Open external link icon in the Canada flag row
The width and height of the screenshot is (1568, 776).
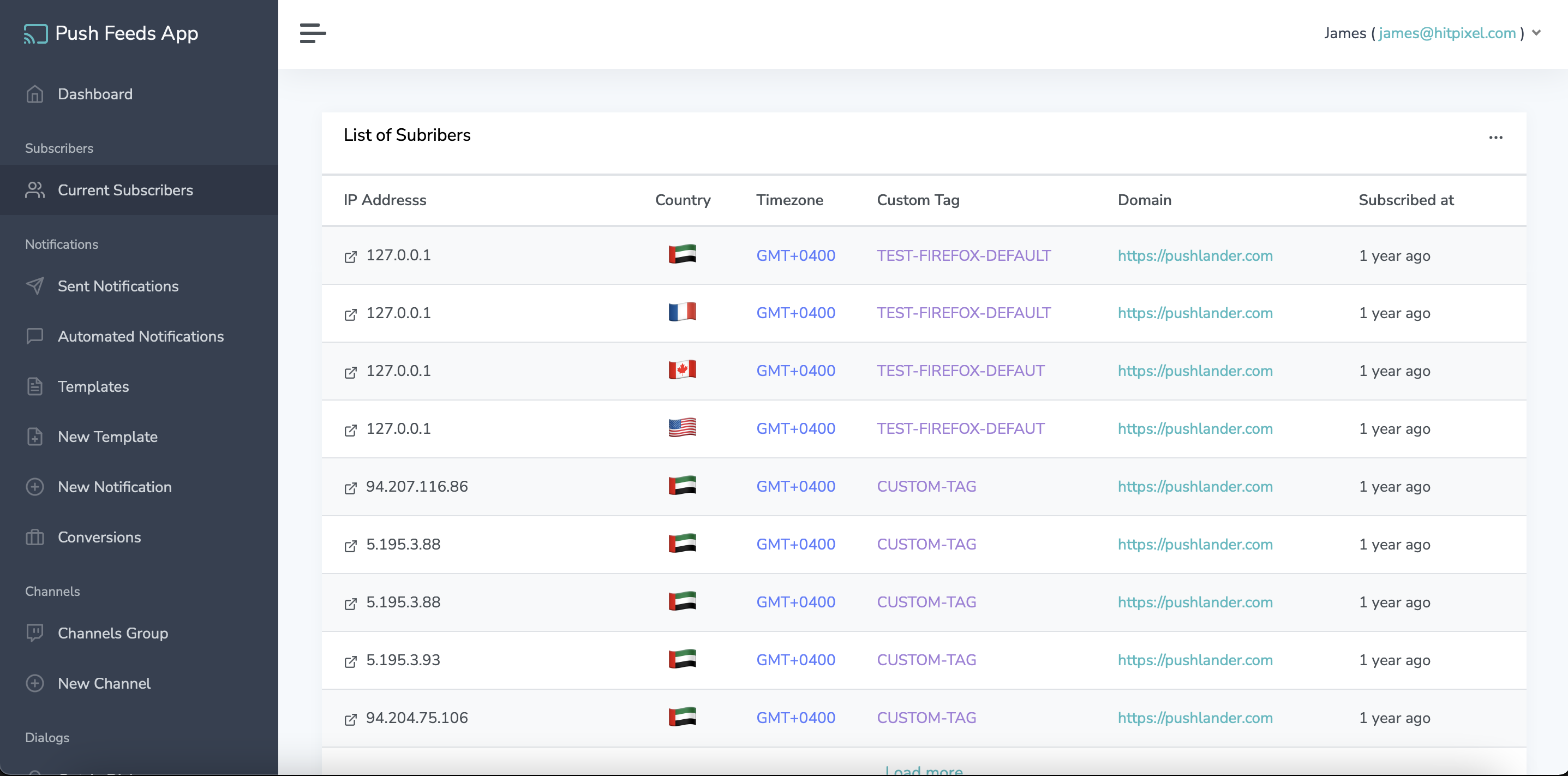point(351,373)
